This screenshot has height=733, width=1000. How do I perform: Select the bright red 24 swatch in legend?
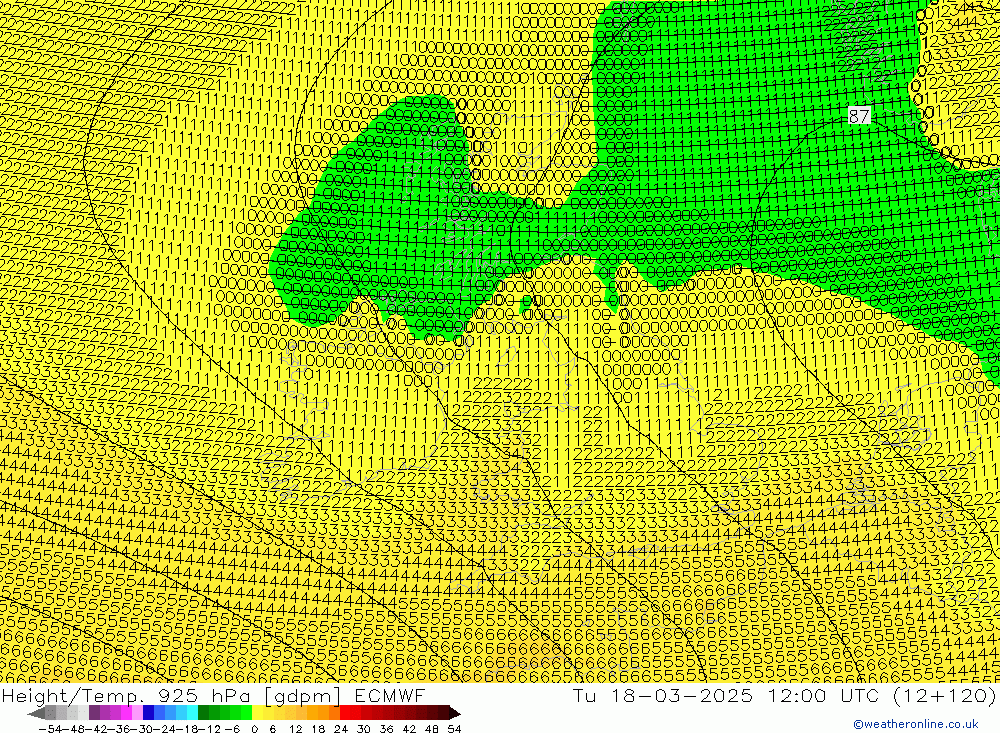(345, 713)
